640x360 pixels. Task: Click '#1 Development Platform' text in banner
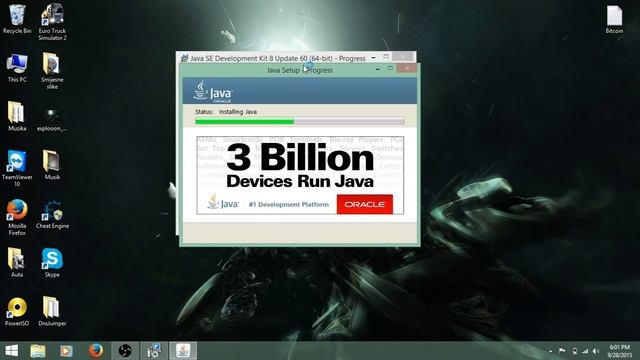click(x=289, y=204)
